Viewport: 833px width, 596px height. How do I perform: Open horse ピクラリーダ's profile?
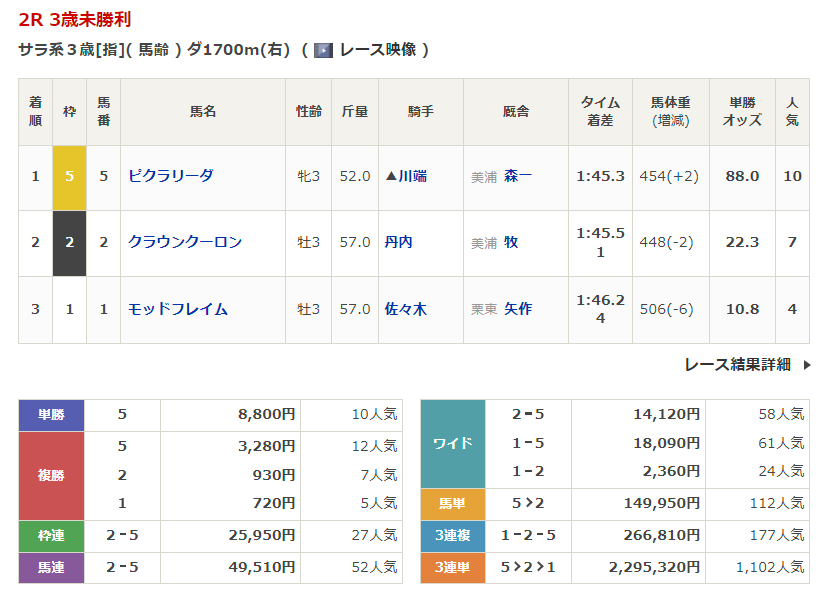(x=170, y=176)
